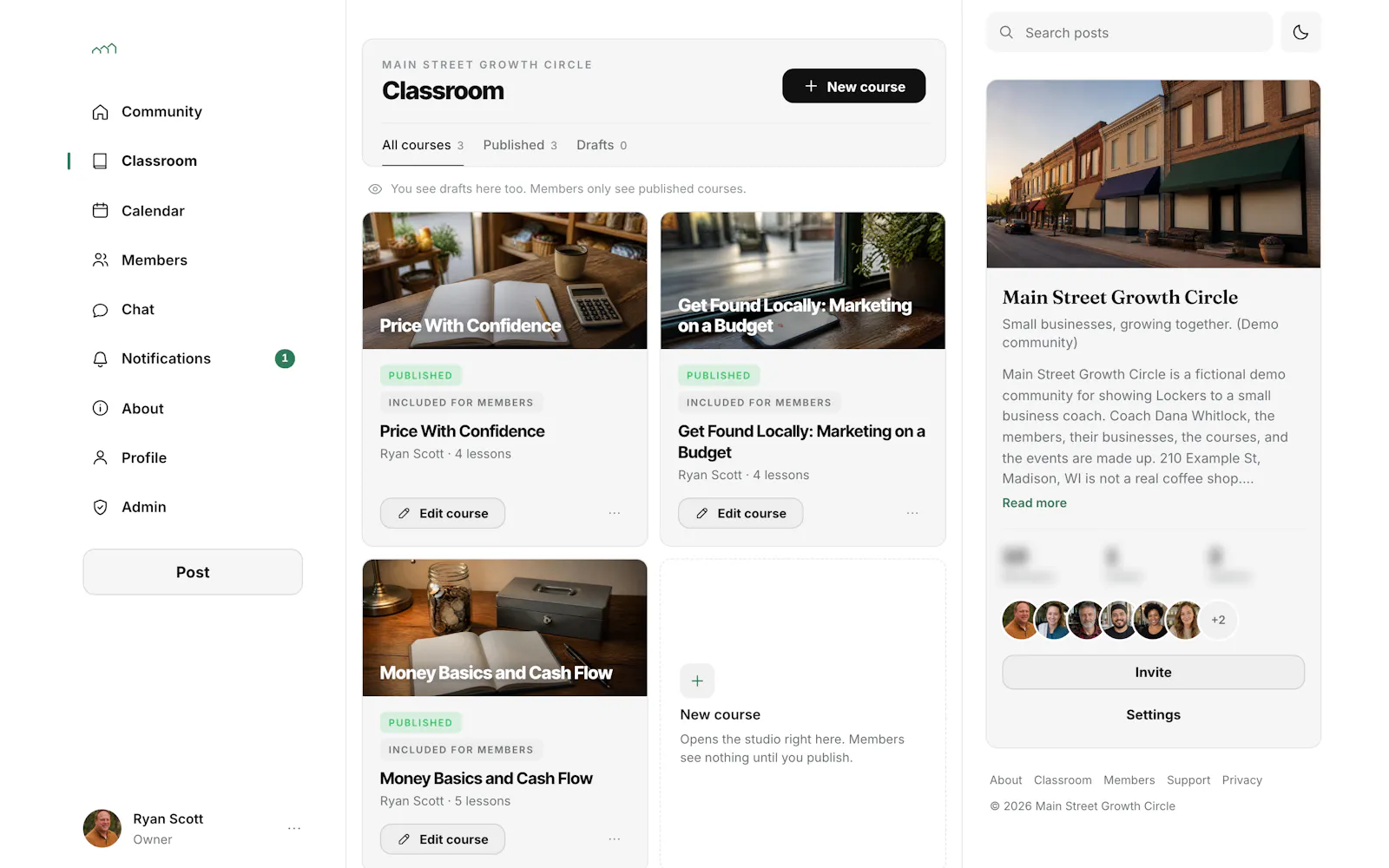Open the Get Found Locally cover image
Image resolution: width=1389 pixels, height=868 pixels.
pyautogui.click(x=802, y=280)
